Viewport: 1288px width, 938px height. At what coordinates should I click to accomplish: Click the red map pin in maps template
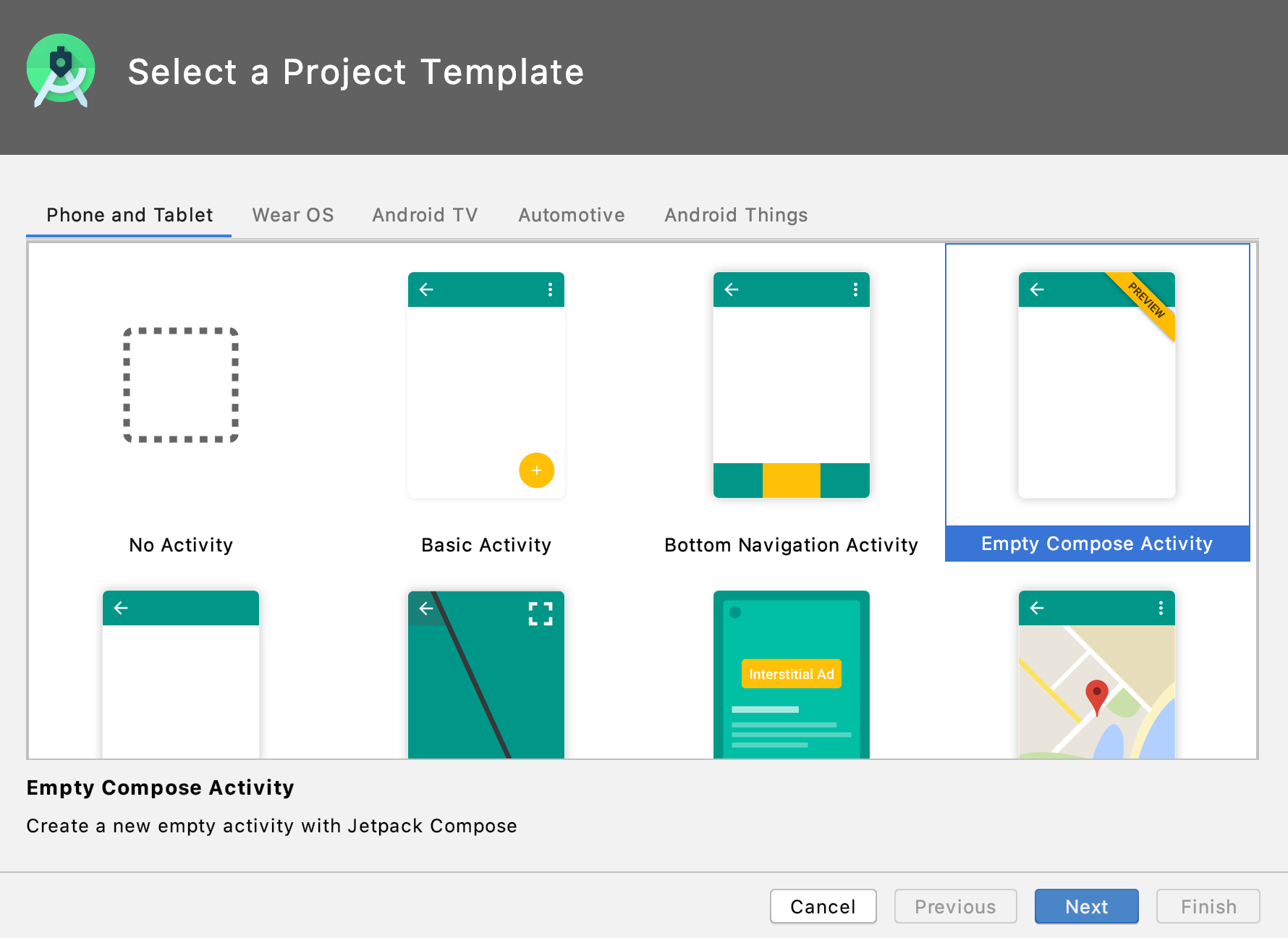click(x=1097, y=697)
